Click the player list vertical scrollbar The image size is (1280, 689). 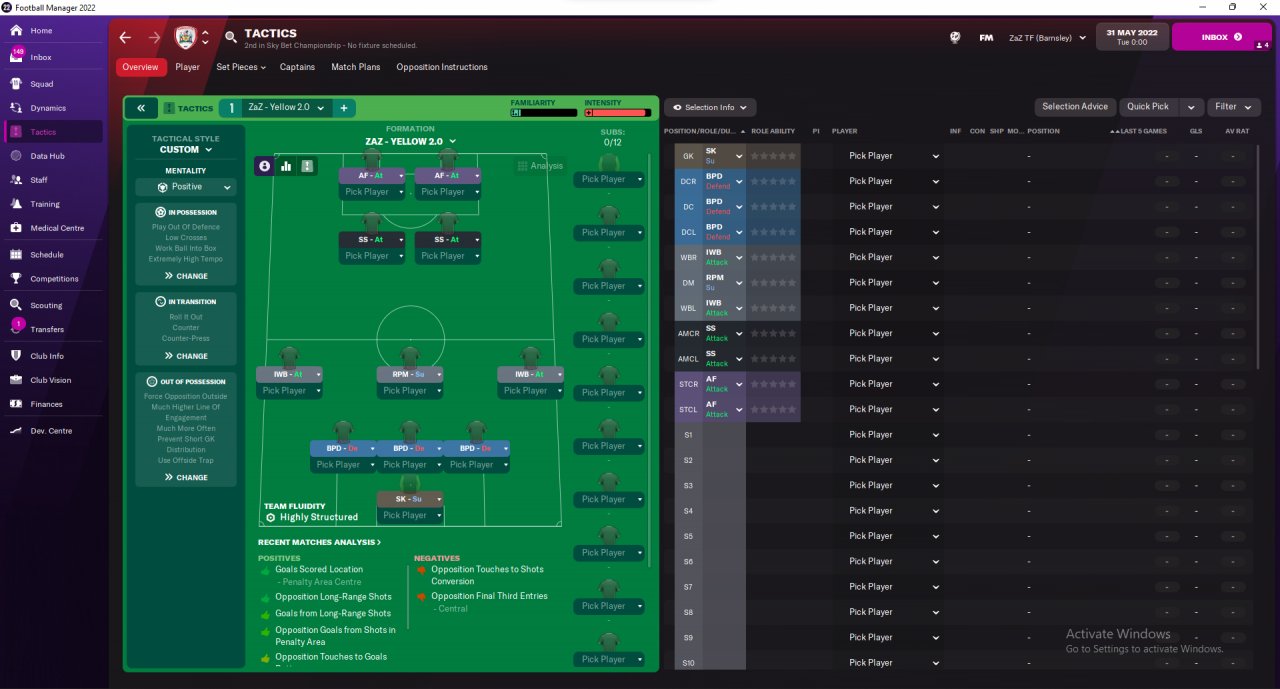click(x=1258, y=257)
